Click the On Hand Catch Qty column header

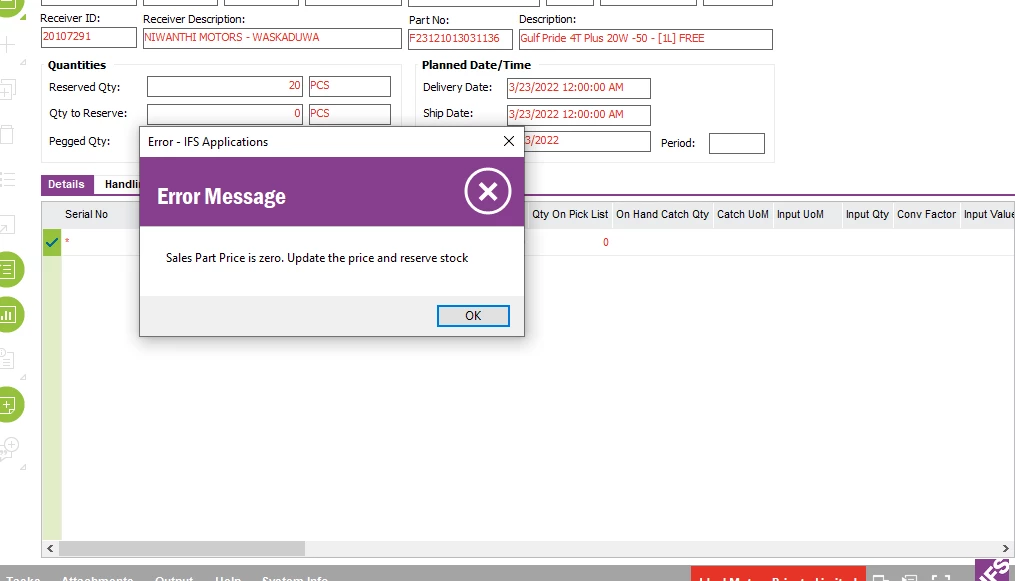[662, 214]
